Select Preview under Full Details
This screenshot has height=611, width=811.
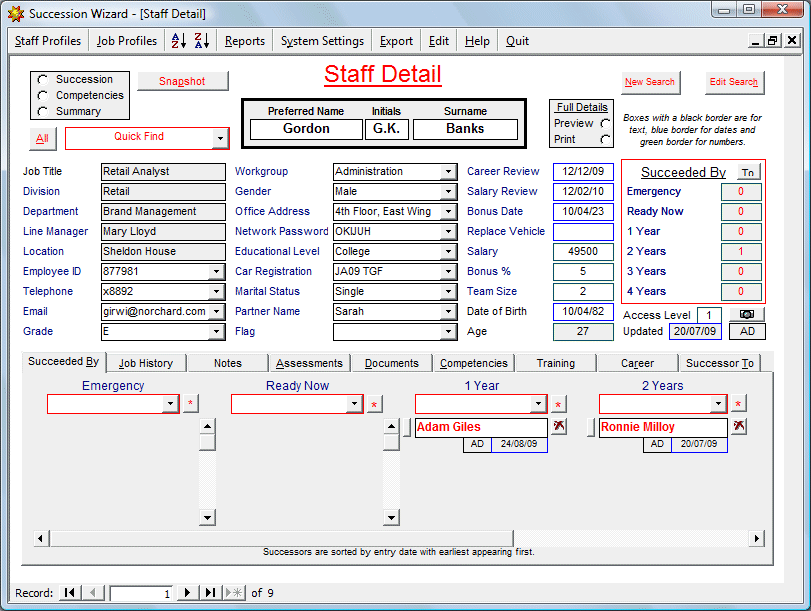coord(605,123)
